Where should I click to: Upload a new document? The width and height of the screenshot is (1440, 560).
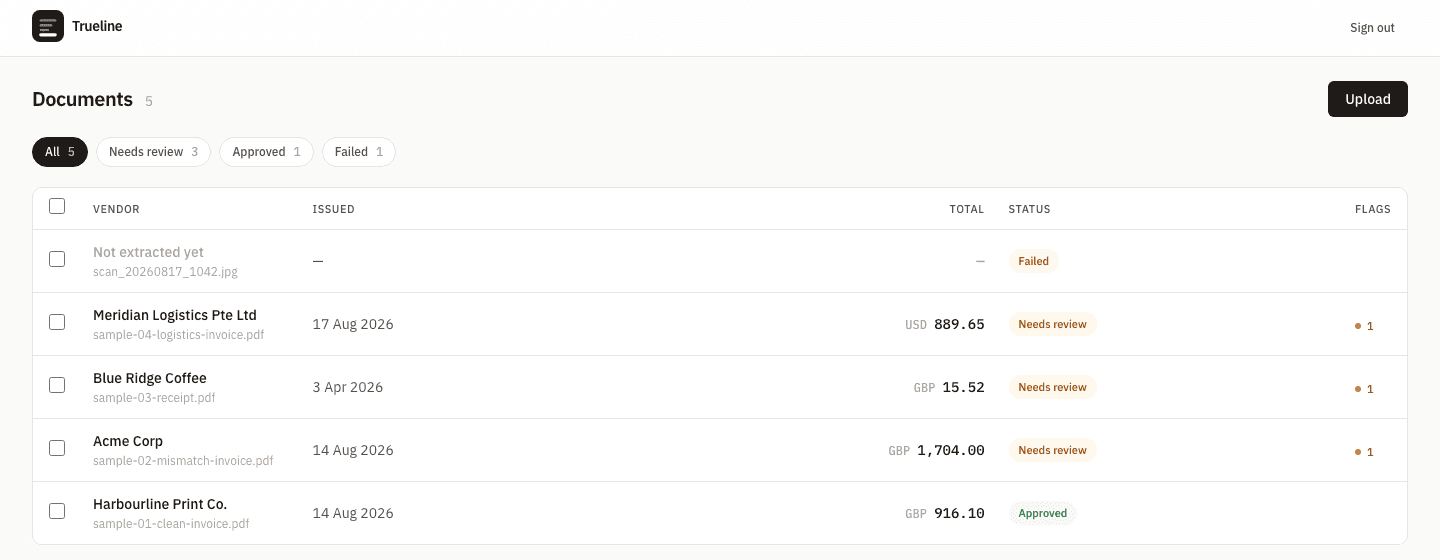point(1367,99)
